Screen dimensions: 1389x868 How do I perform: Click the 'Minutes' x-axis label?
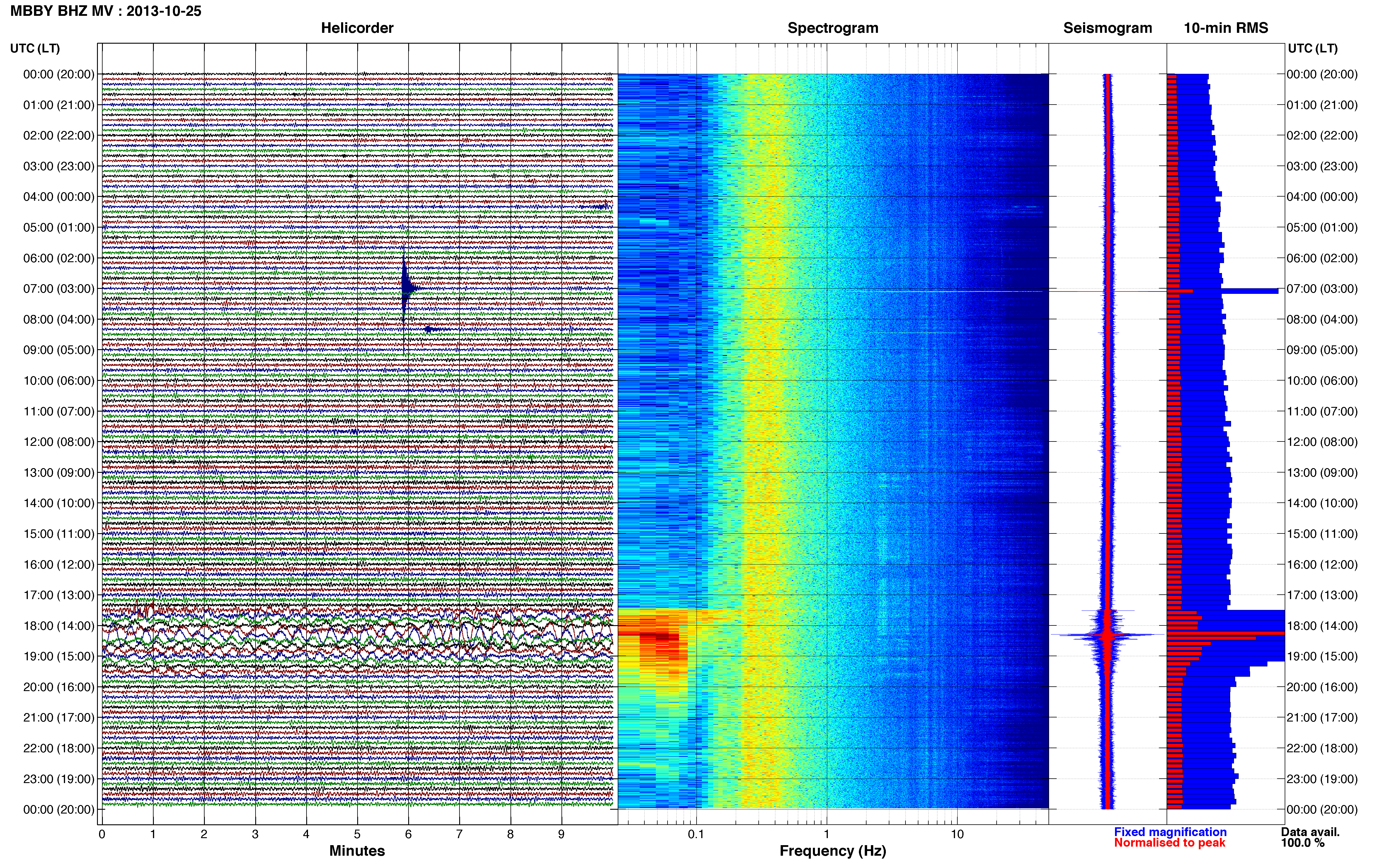[x=357, y=851]
